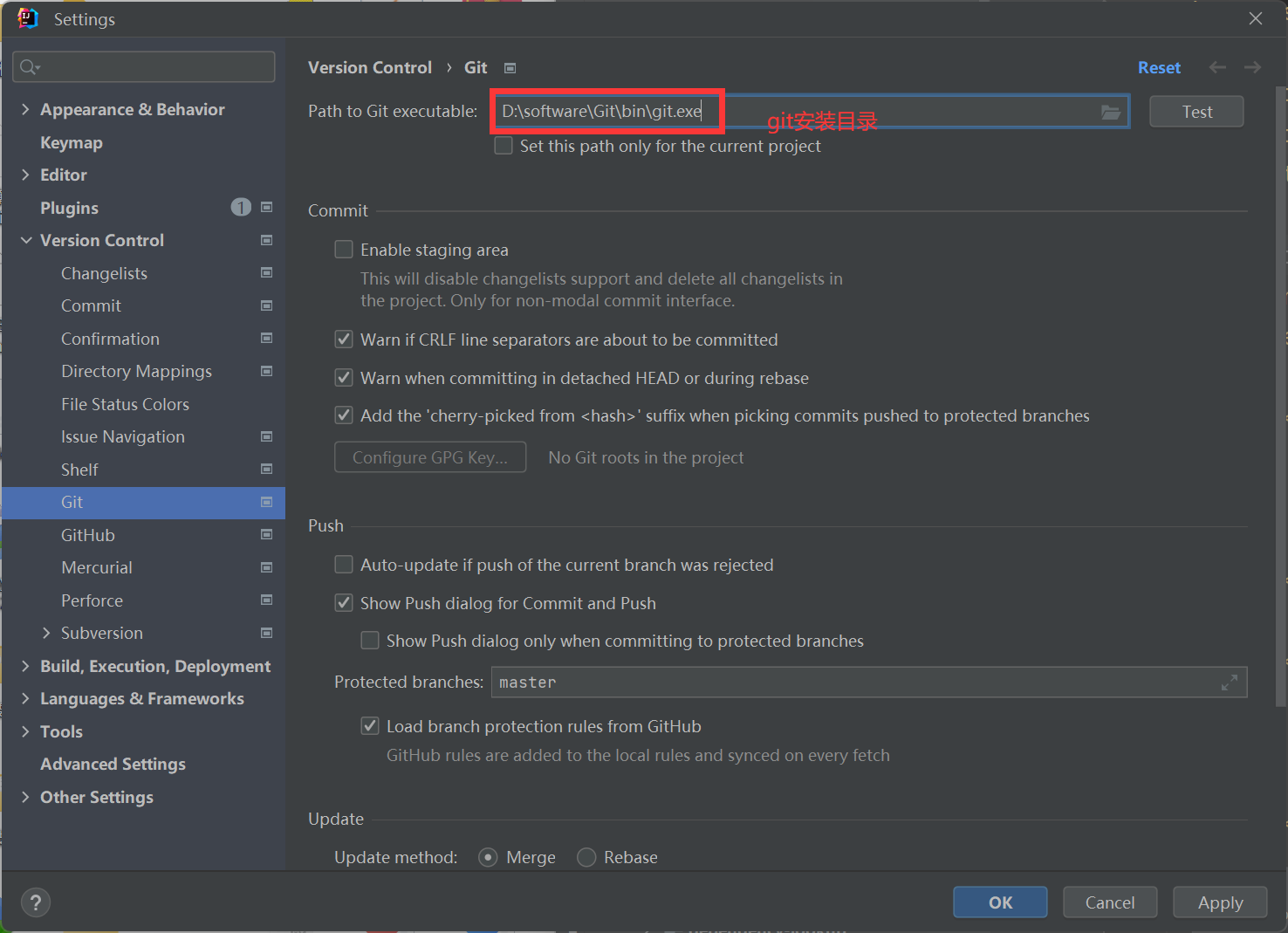Image resolution: width=1288 pixels, height=933 pixels.
Task: Click the project settings icon on Version Control row
Action: [x=267, y=240]
